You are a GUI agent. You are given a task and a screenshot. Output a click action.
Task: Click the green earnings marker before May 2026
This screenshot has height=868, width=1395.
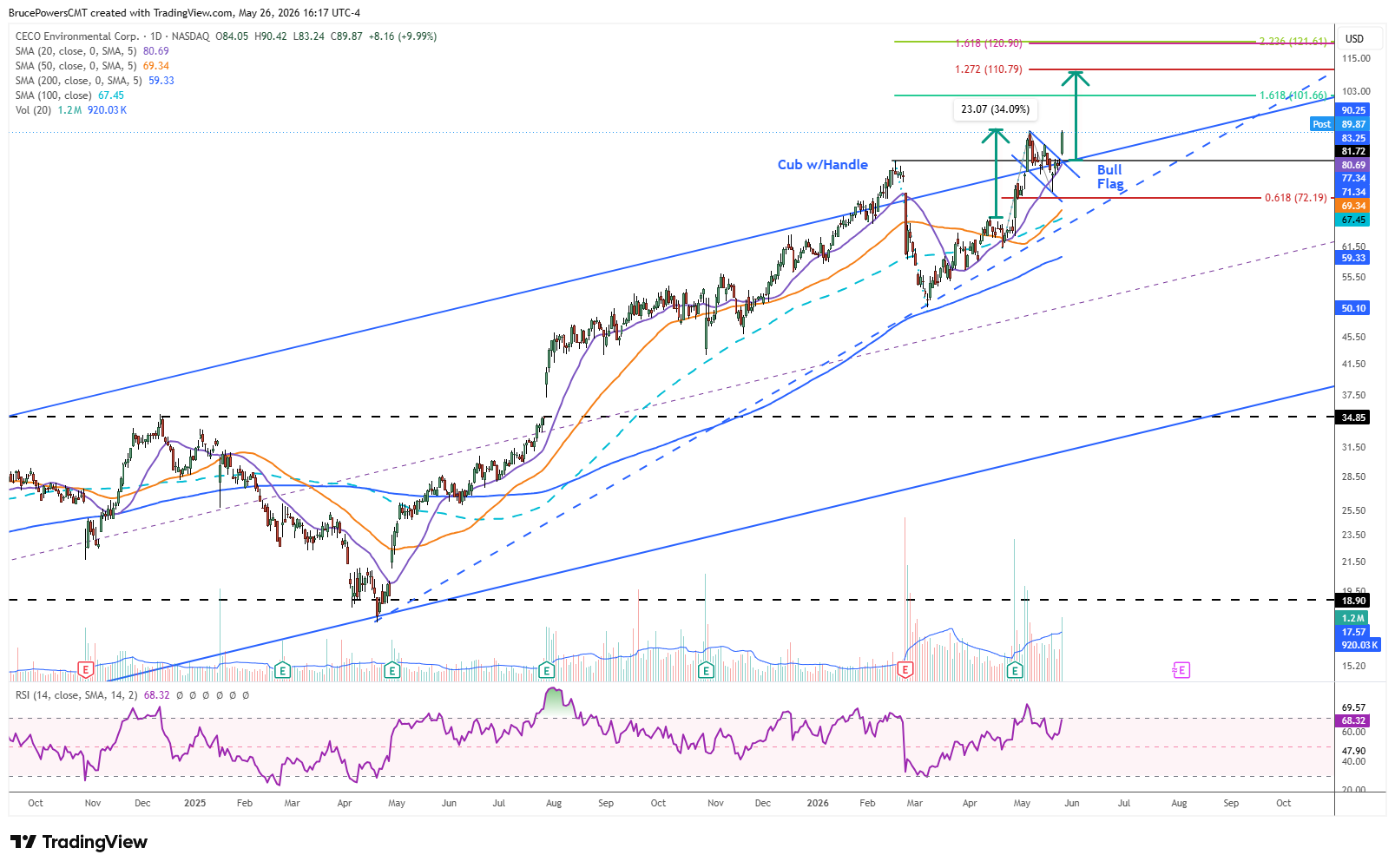pyautogui.click(x=1015, y=669)
